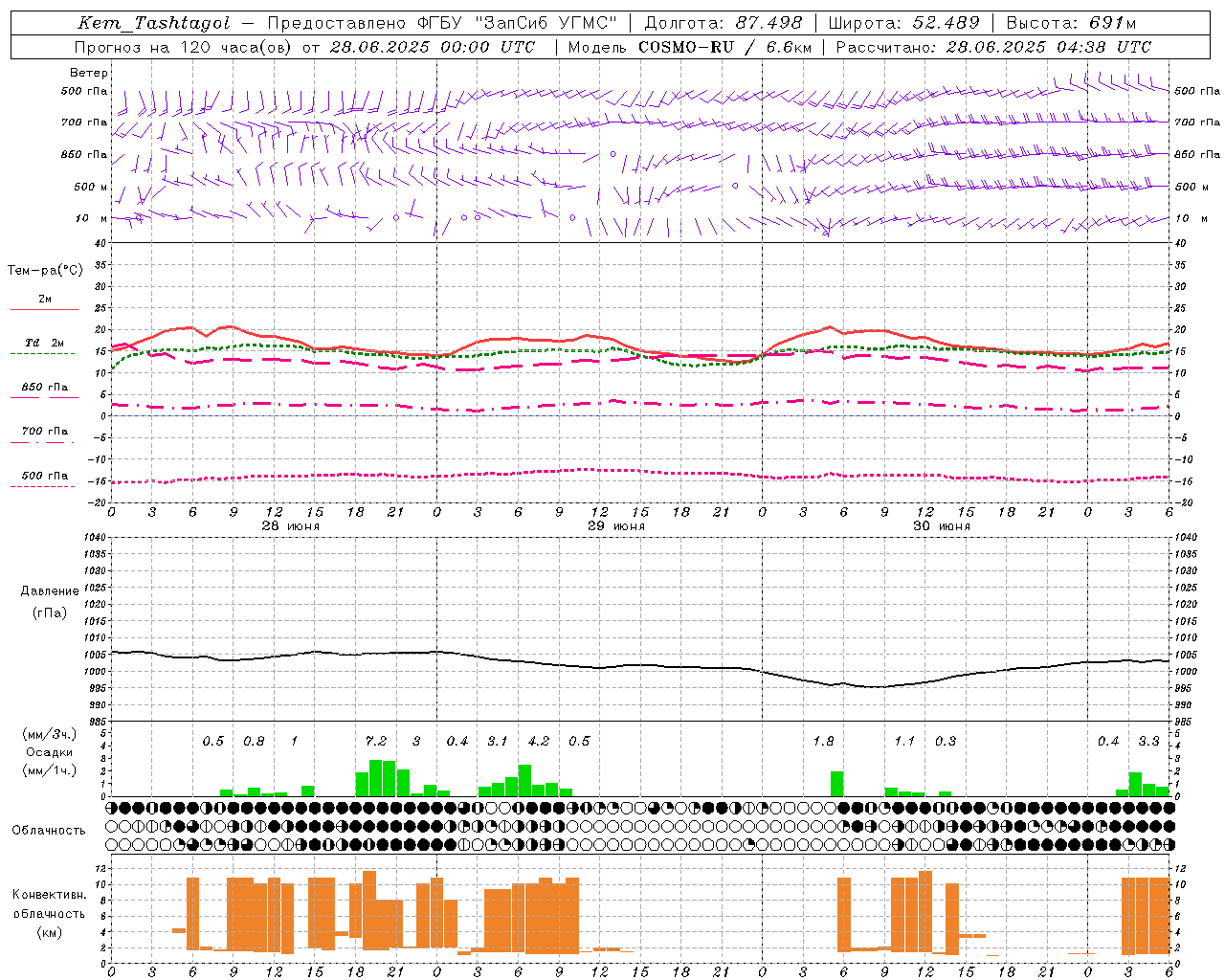
Task: Click the COSMO-RU model name
Action: tap(679, 47)
